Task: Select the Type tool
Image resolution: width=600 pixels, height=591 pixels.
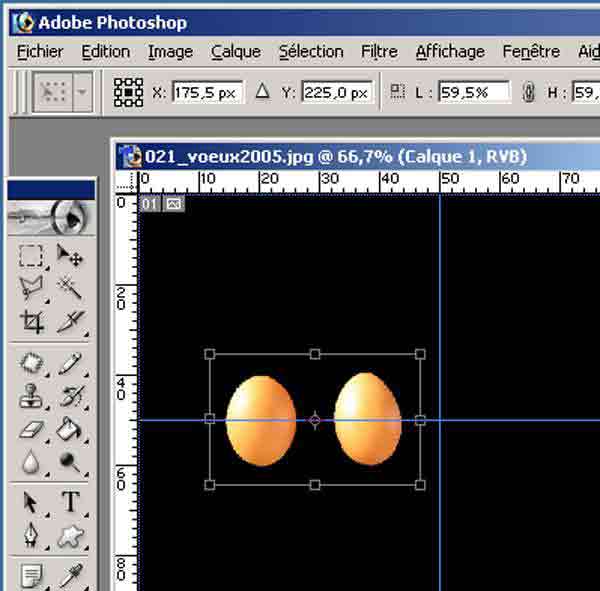Action: [x=71, y=501]
